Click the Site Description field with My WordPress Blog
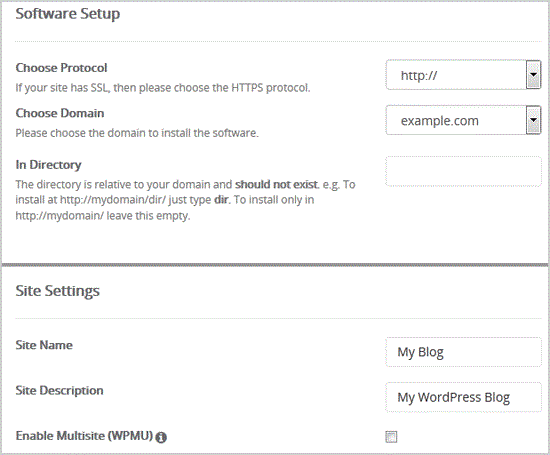Image resolution: width=550 pixels, height=455 pixels. point(463,397)
